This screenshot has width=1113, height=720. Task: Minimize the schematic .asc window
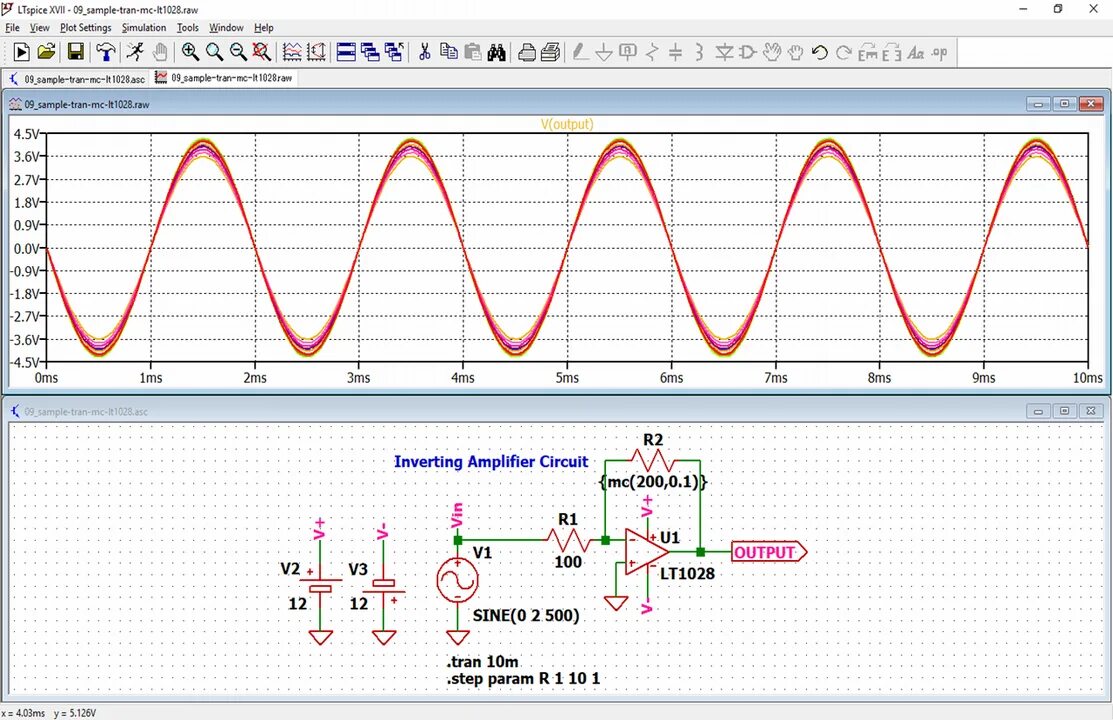pos(1038,411)
